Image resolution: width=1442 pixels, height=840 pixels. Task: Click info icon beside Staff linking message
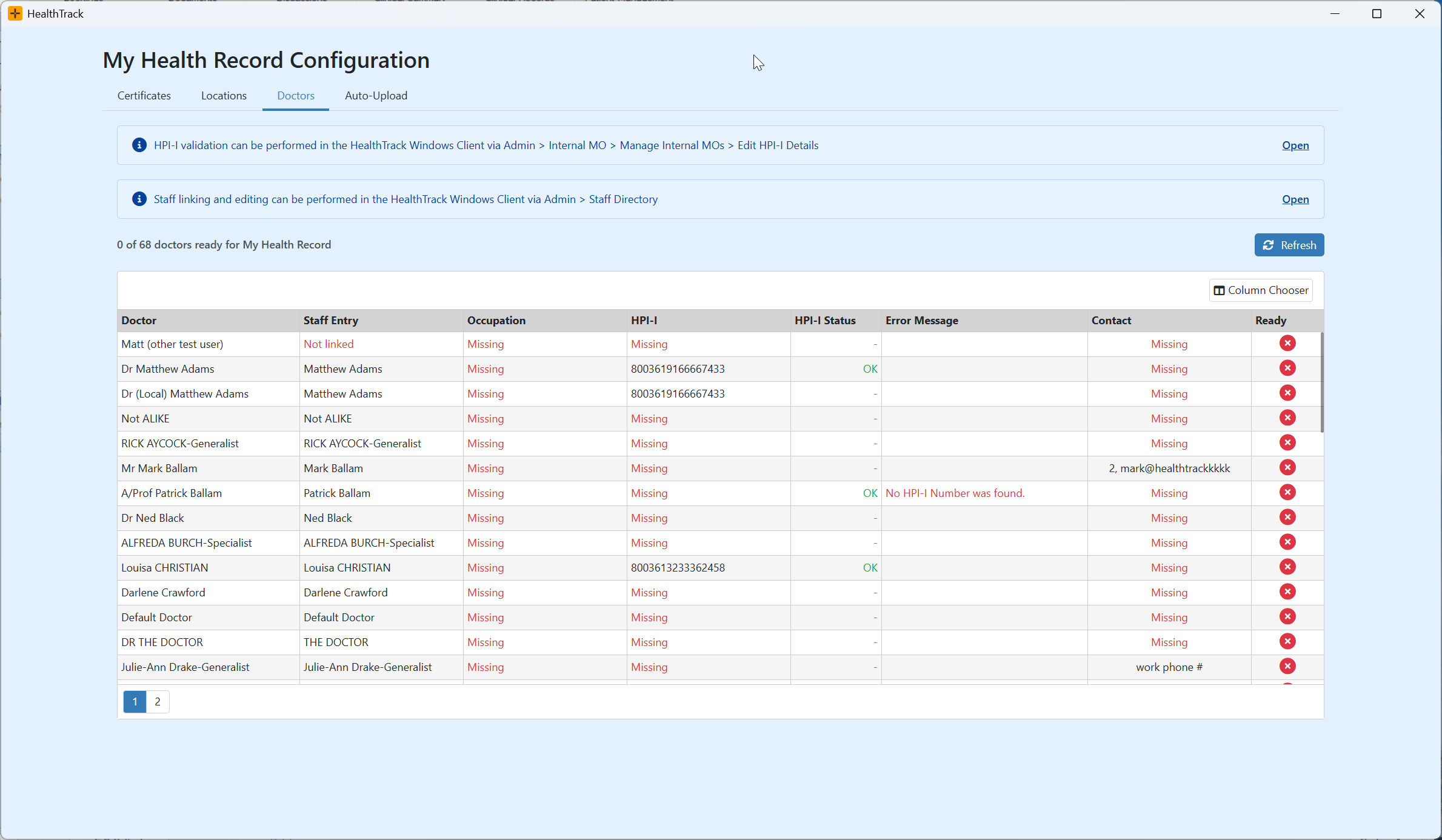coord(139,199)
